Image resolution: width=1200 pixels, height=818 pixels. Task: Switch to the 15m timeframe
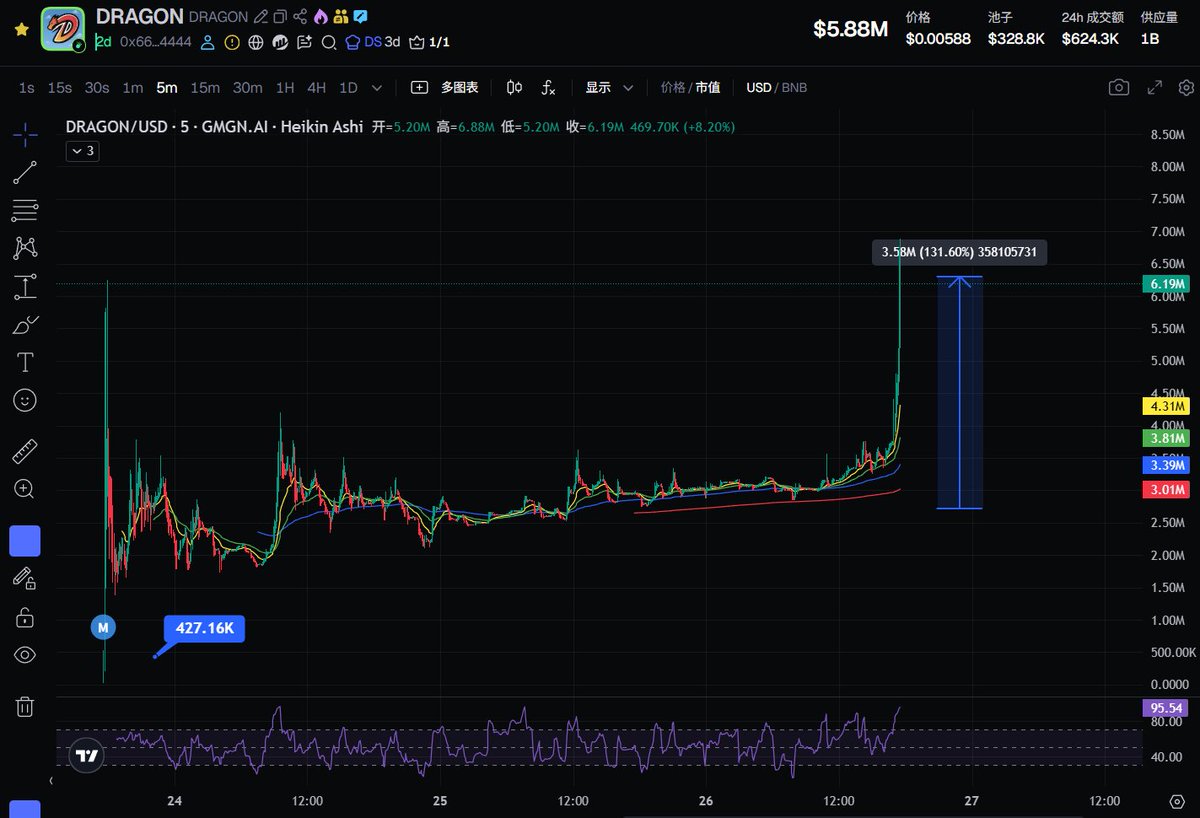(205, 87)
